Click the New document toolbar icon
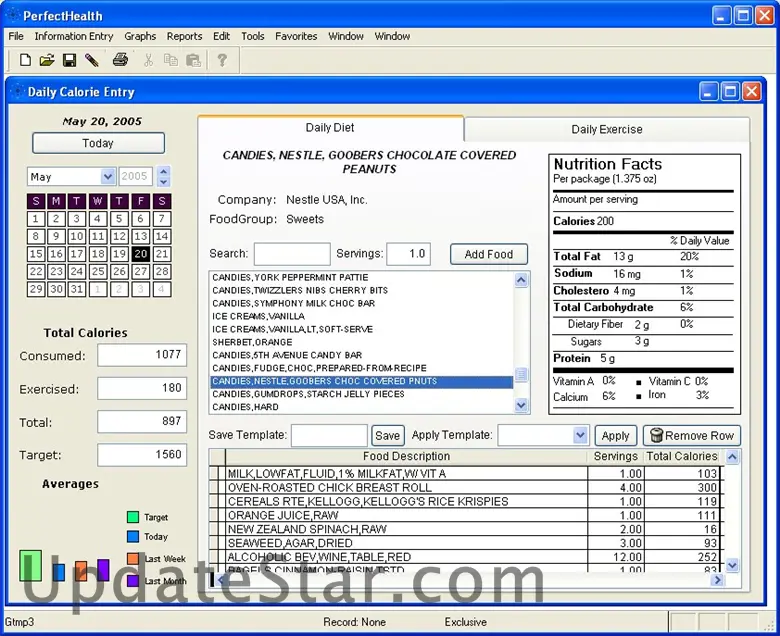Screen dimensions: 780x636 click(24, 60)
